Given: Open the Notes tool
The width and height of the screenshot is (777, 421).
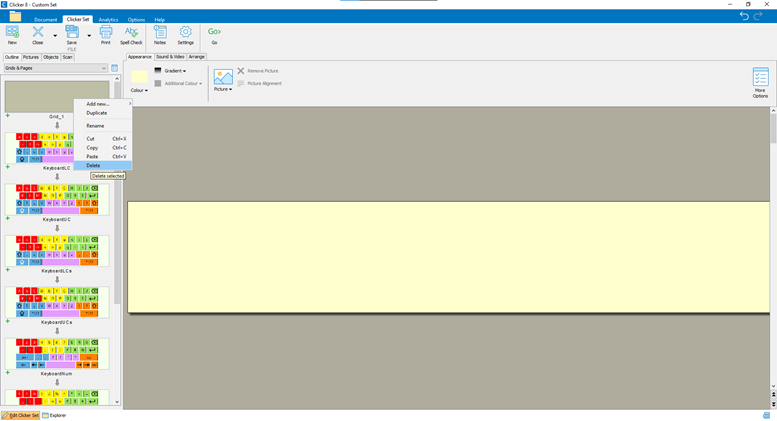Looking at the screenshot, I should [x=160, y=34].
